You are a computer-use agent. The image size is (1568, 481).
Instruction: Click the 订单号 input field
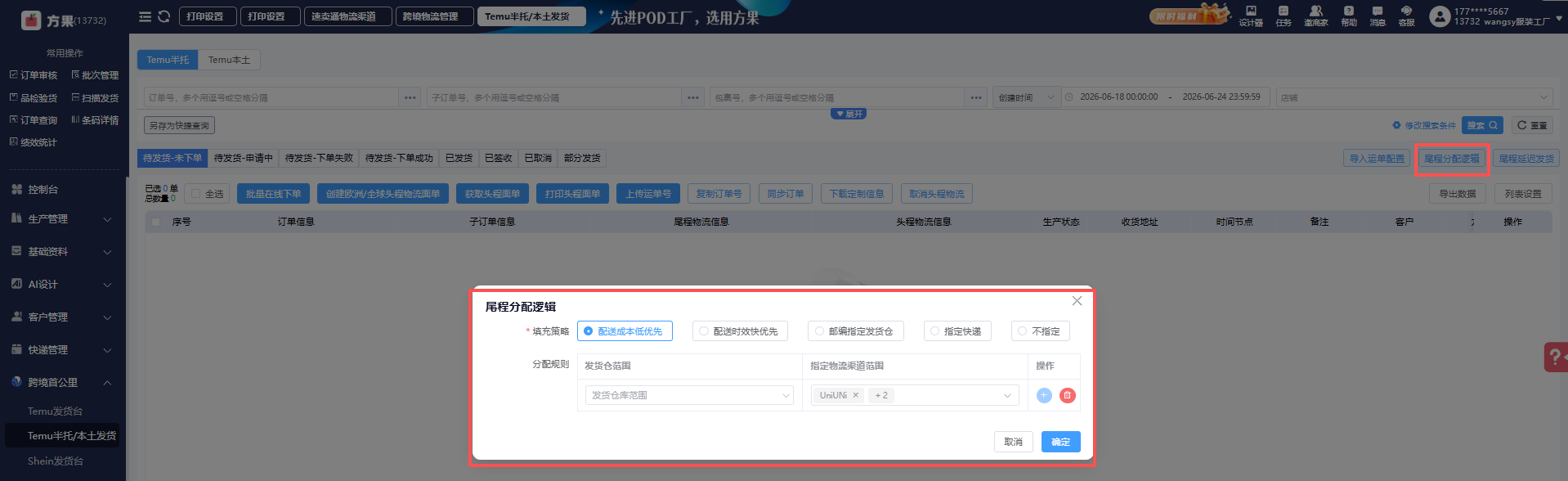coord(271,97)
